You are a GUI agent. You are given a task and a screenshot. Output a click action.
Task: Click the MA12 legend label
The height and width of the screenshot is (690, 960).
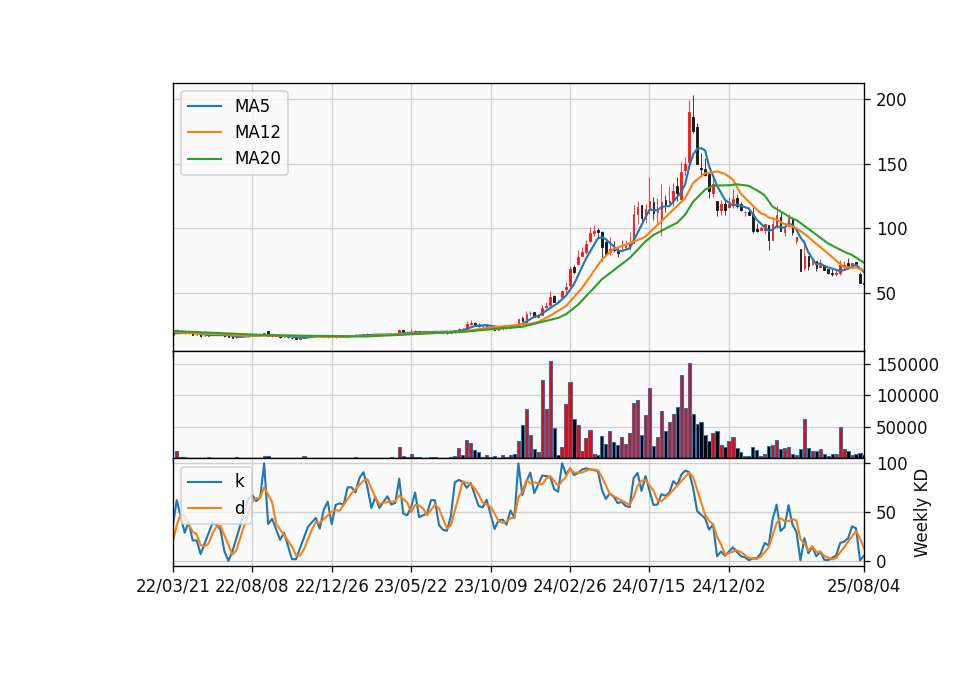click(257, 132)
